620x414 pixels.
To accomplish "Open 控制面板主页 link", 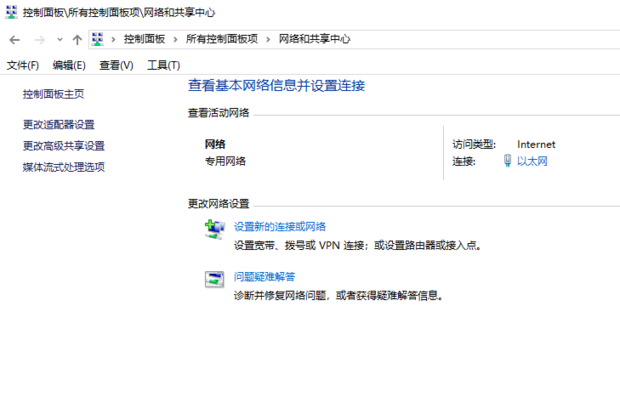I will [x=53, y=94].
